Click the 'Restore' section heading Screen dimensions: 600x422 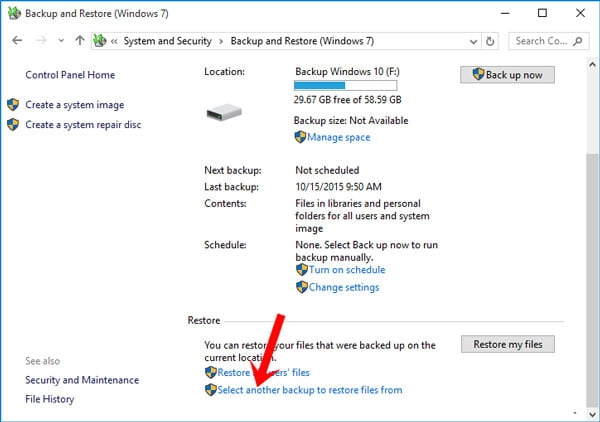pyautogui.click(x=204, y=320)
